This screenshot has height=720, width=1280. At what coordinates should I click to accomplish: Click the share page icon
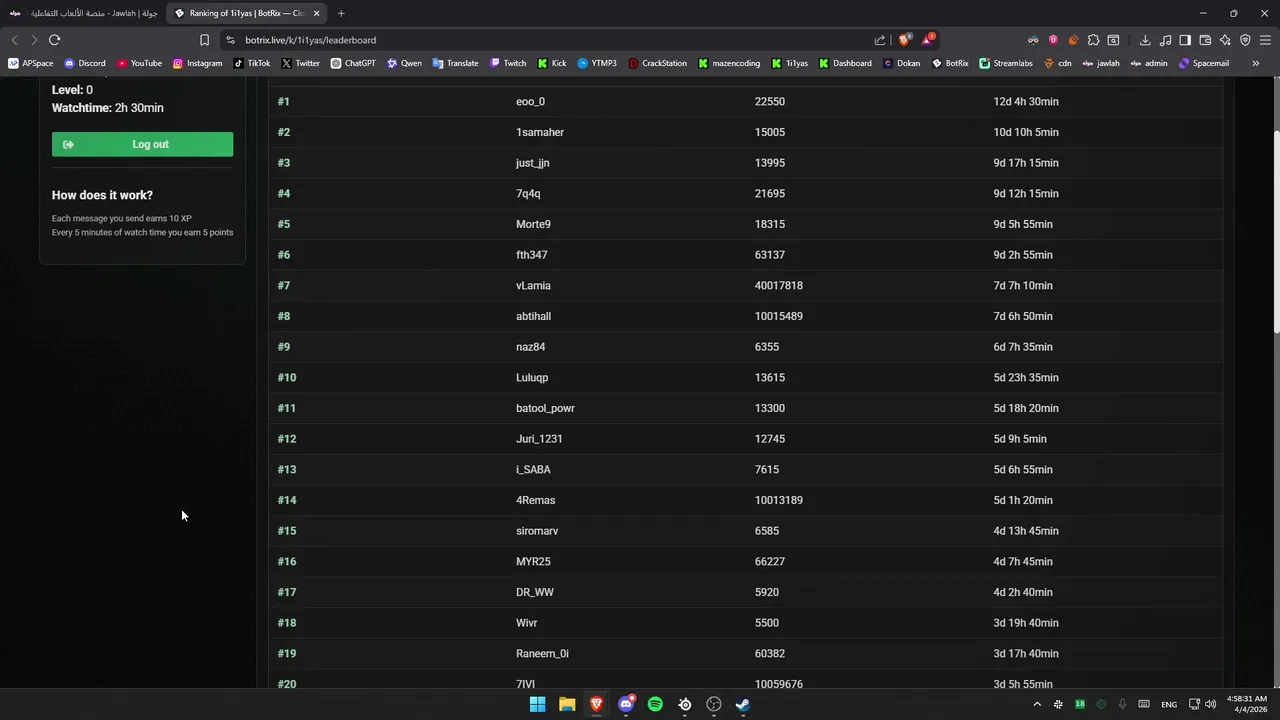(x=880, y=40)
